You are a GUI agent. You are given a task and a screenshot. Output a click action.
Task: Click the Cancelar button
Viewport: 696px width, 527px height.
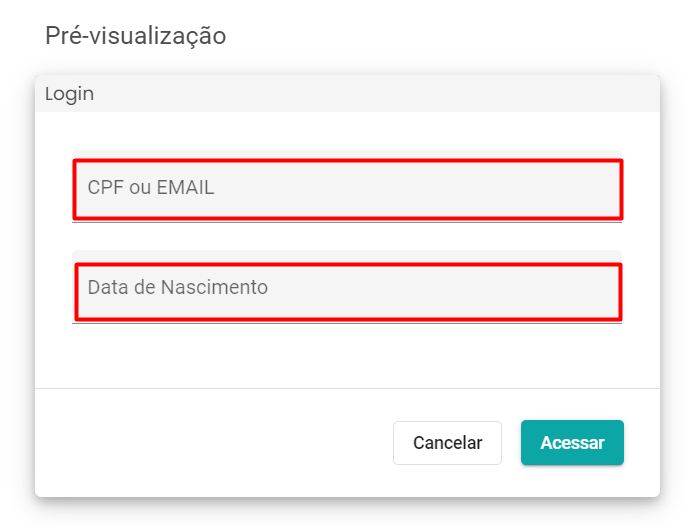[x=447, y=443]
